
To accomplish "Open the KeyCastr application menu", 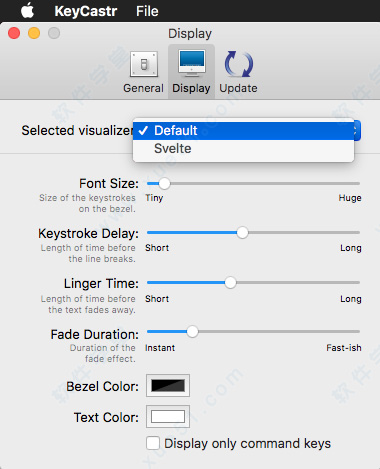I will 86,11.
